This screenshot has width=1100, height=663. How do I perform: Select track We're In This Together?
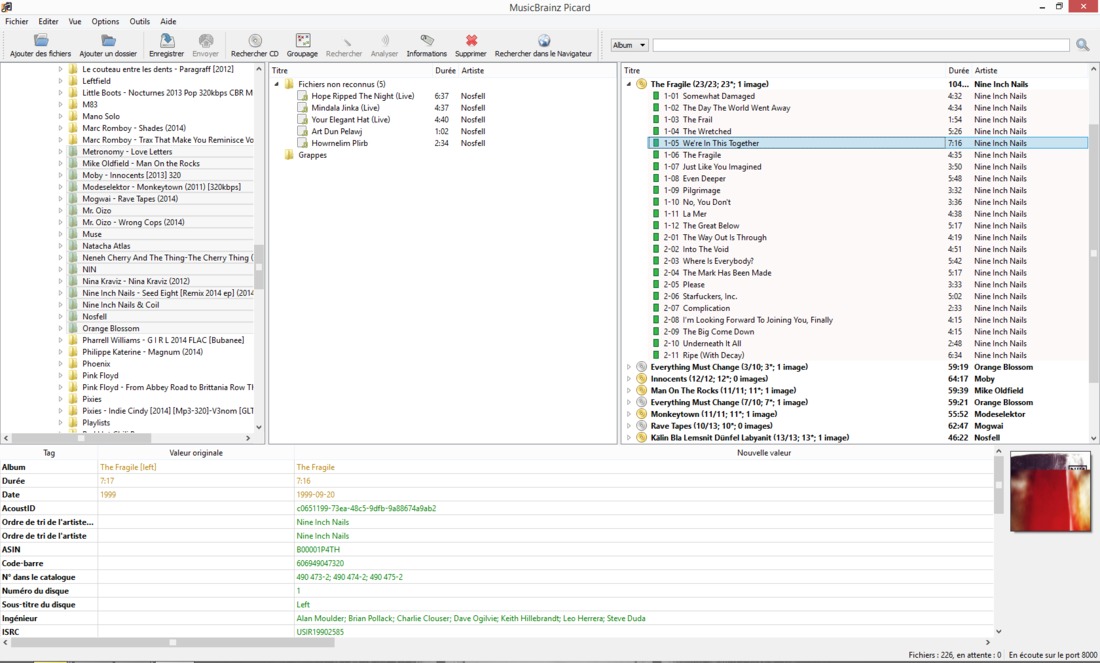867,143
